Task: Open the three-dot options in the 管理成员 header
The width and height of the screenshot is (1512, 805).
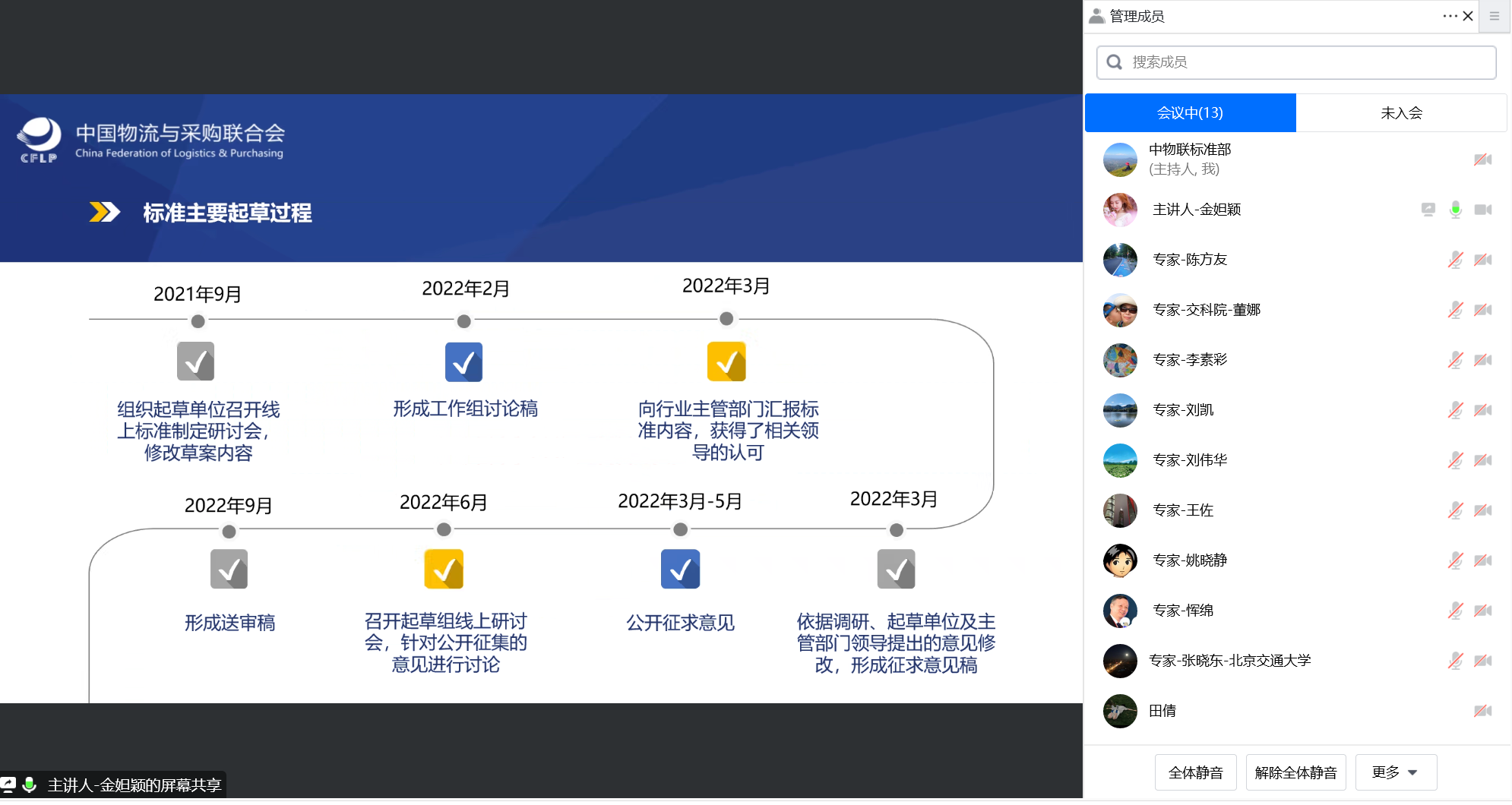Action: click(x=1449, y=16)
